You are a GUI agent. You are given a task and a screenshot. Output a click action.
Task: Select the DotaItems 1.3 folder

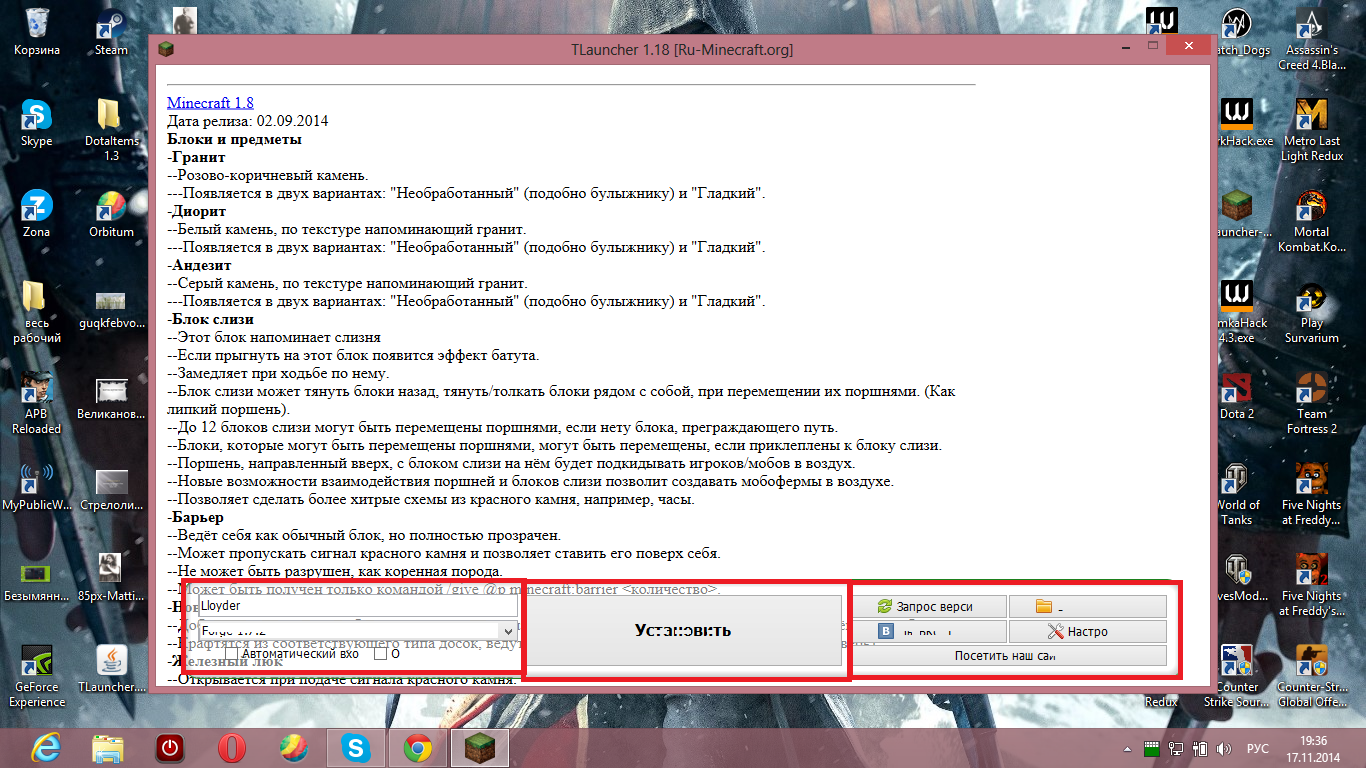tap(111, 130)
